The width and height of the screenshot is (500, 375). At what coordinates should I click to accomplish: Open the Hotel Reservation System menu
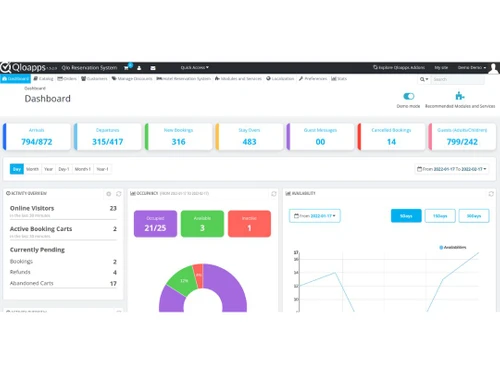(184, 79)
